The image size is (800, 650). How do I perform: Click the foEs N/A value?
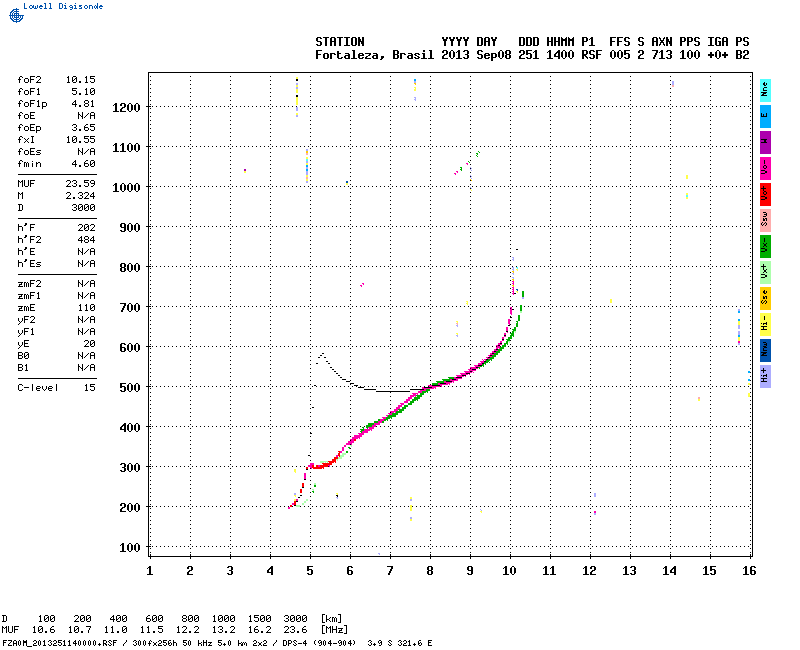[86, 152]
